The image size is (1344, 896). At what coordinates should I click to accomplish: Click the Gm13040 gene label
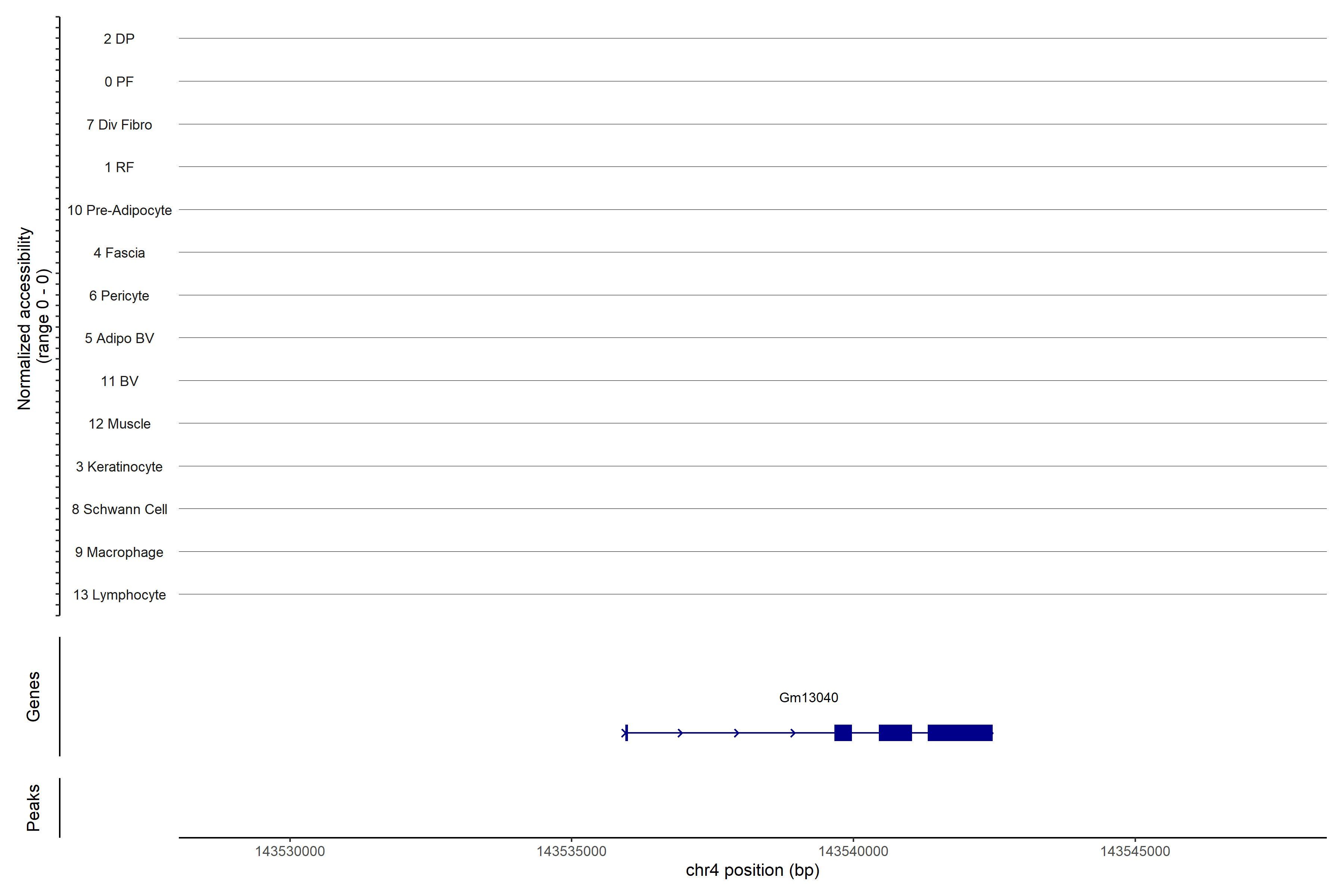[808, 698]
